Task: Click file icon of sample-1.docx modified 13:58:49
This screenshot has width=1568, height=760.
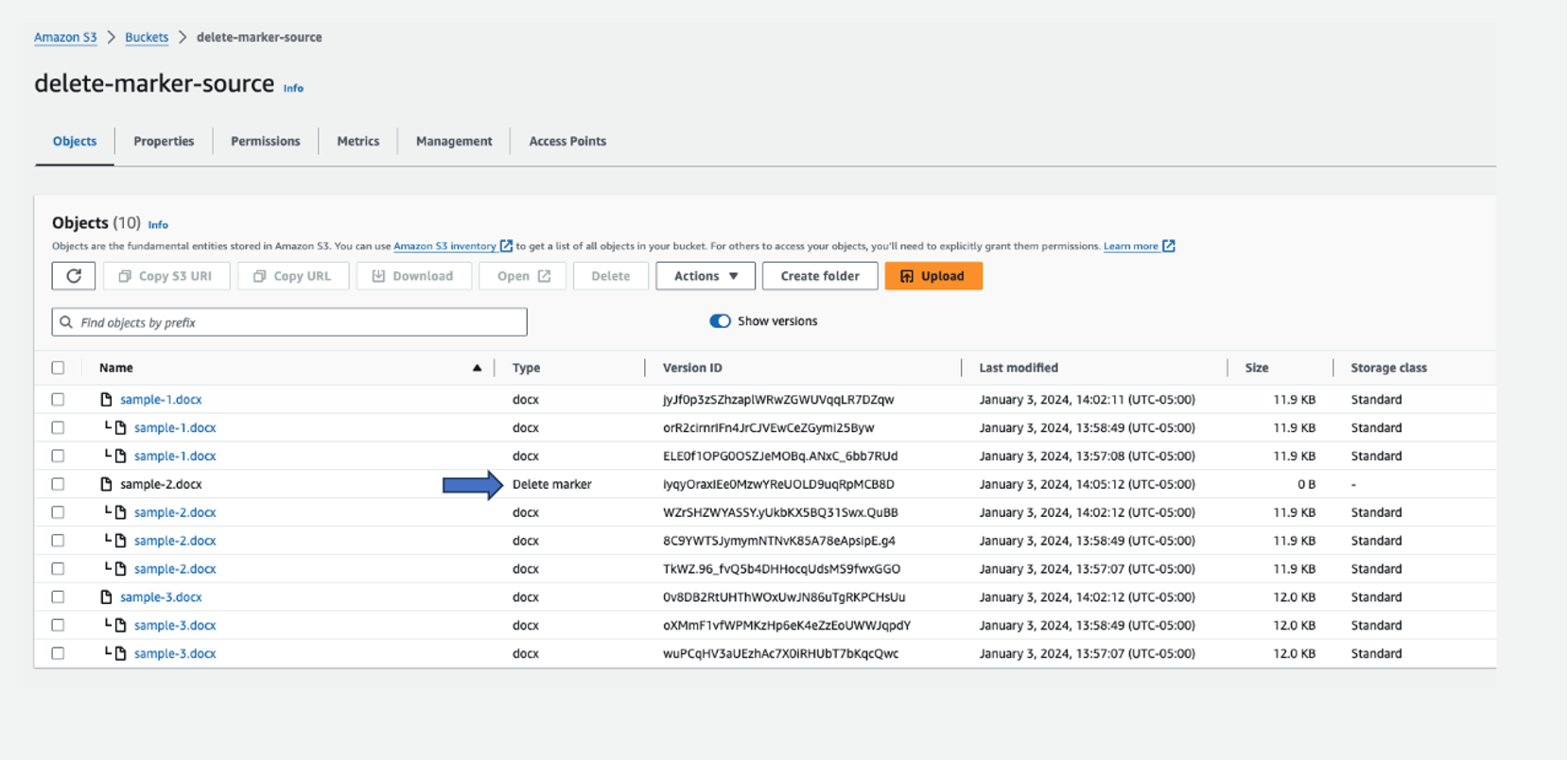Action: [x=120, y=428]
